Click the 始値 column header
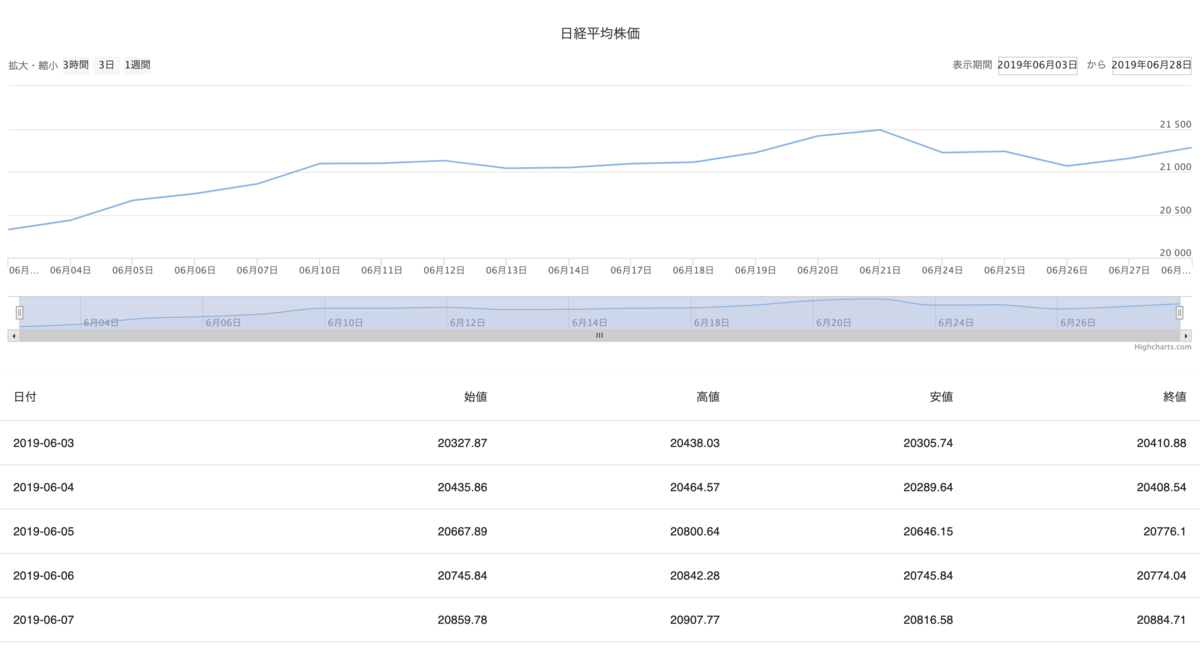This screenshot has width=1200, height=658. (476, 397)
